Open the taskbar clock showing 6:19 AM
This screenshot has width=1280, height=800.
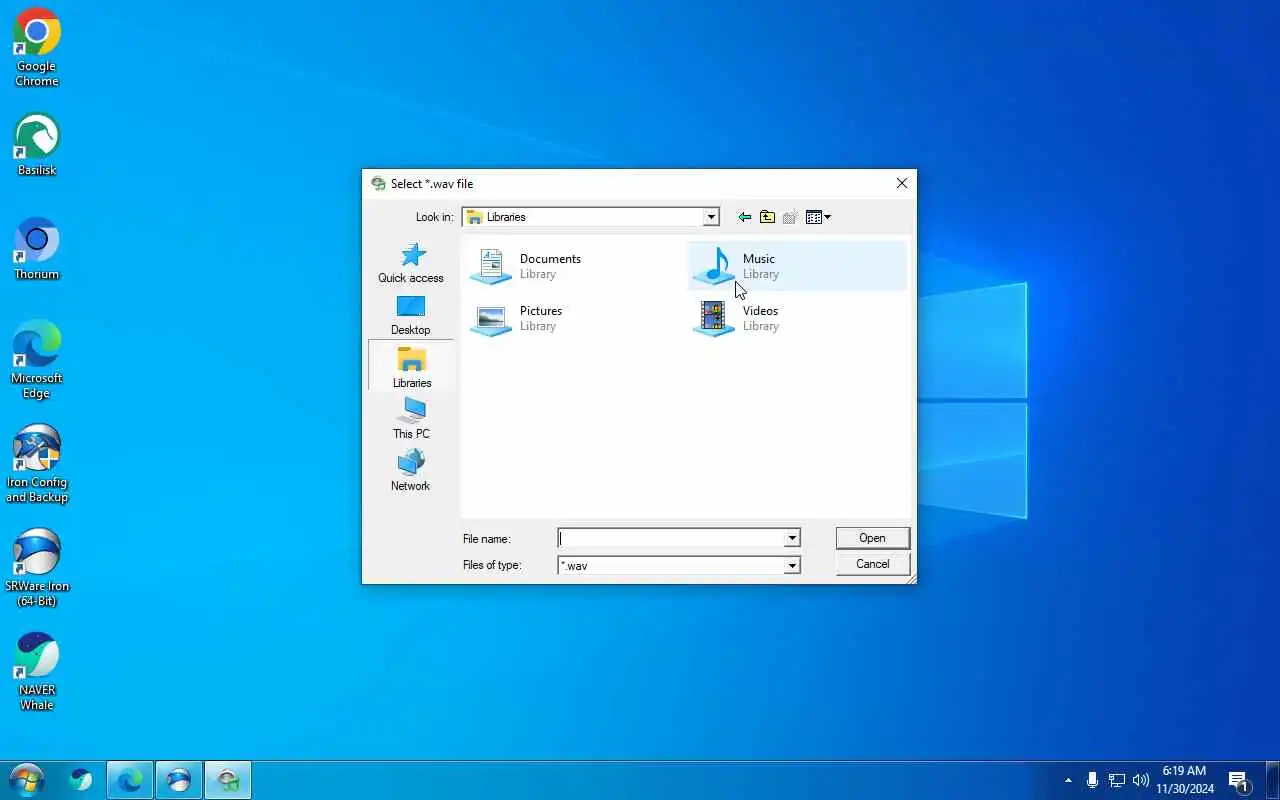(1185, 780)
